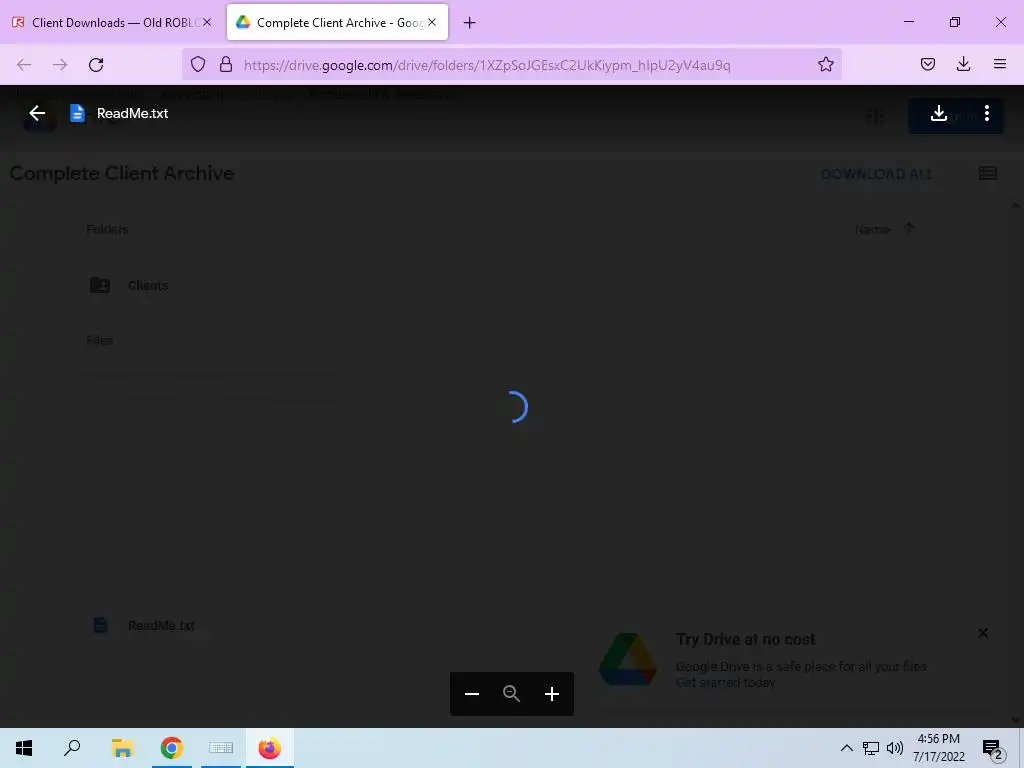1024x768 pixels.
Task: Open network status tray icon
Action: [871, 748]
